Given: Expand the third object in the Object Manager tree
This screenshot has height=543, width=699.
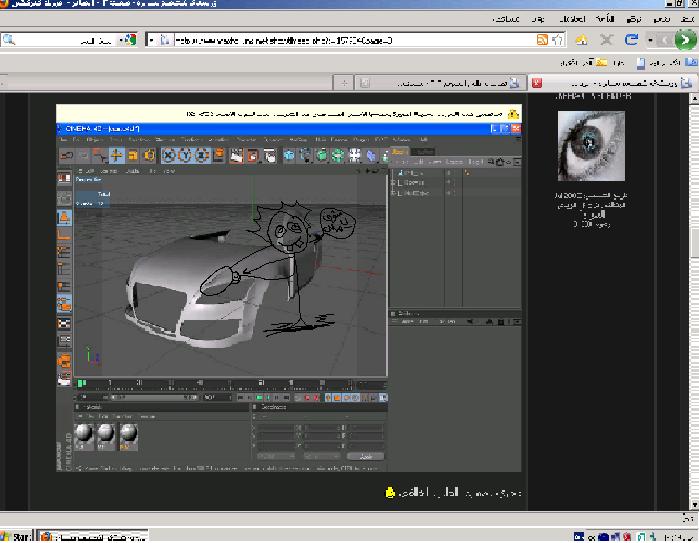Looking at the screenshot, I should (394, 193).
